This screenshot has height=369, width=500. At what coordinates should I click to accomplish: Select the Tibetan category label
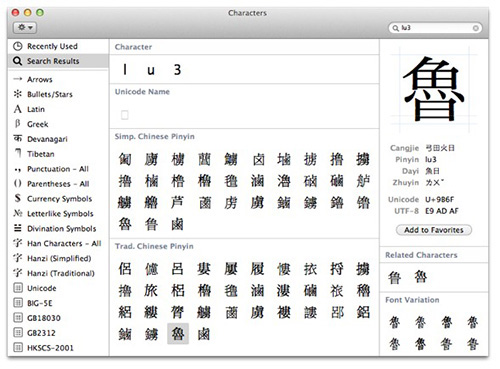pyautogui.click(x=41, y=154)
